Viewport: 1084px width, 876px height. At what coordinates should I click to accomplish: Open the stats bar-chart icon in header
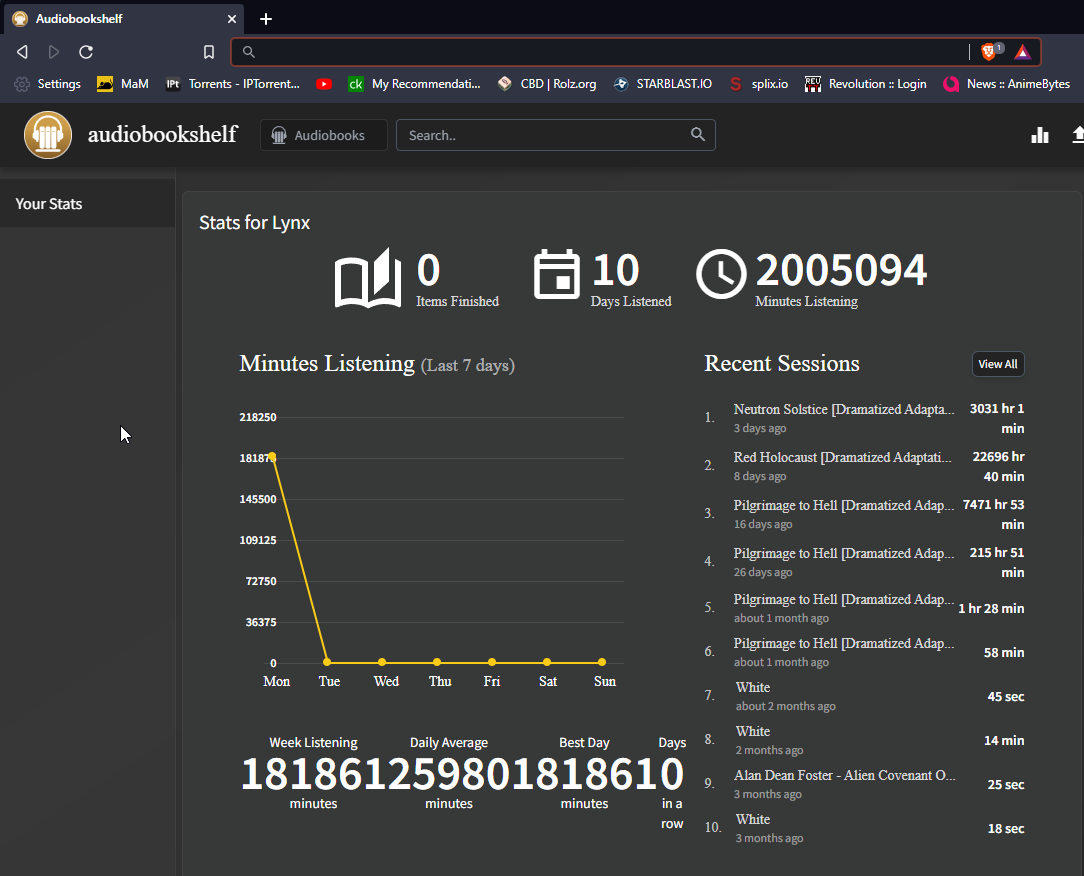[1040, 135]
